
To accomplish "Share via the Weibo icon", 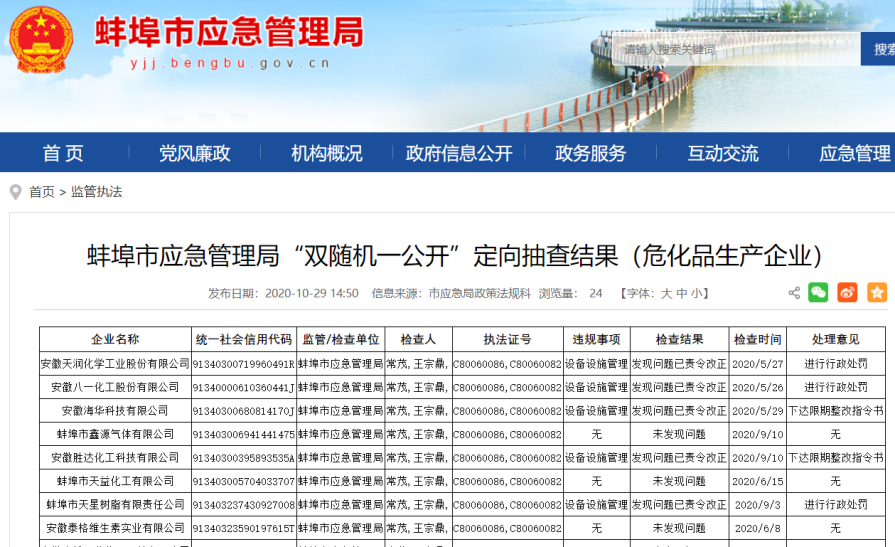I will [x=847, y=293].
